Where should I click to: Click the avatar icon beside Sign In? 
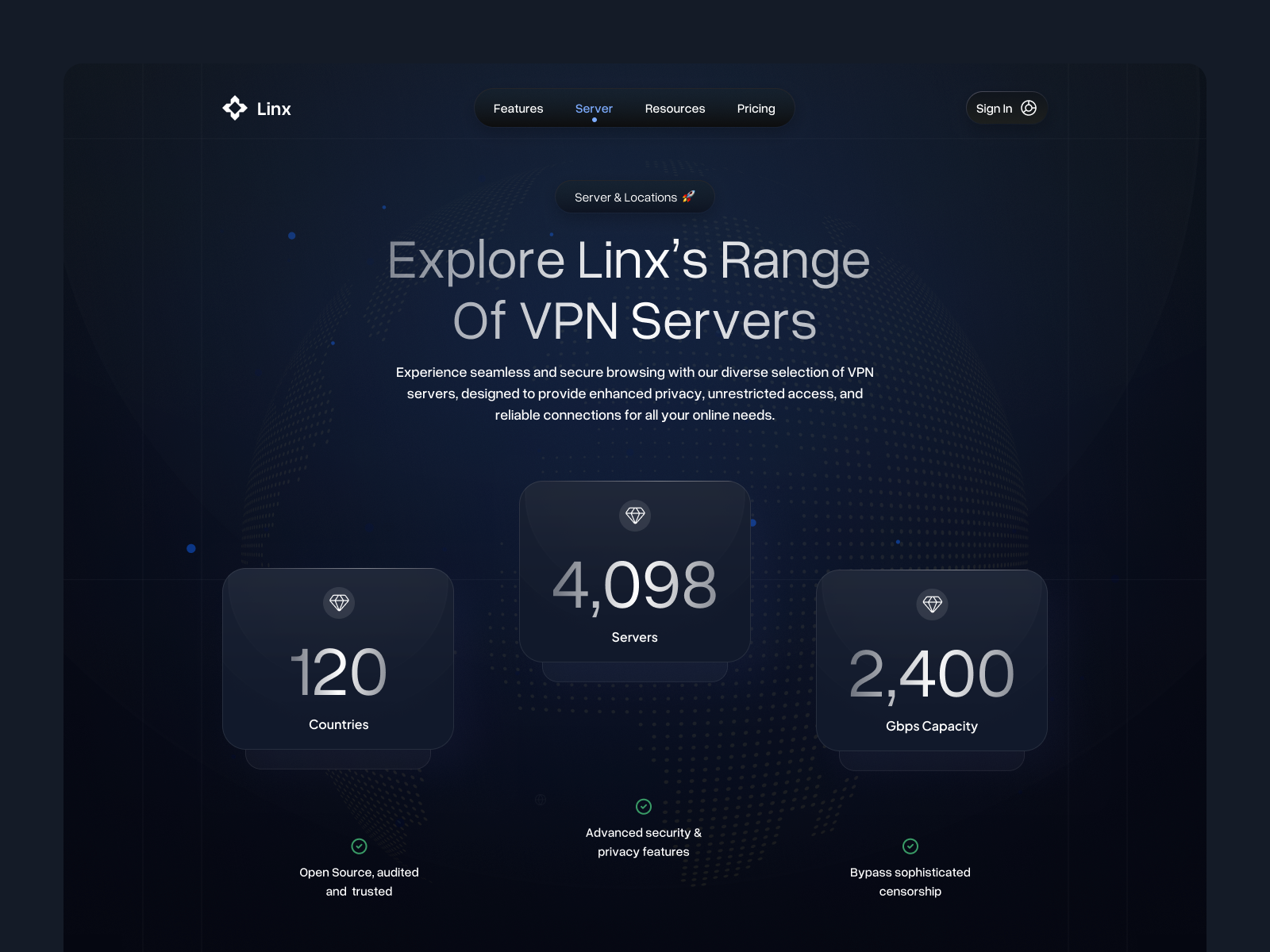[x=1029, y=108]
